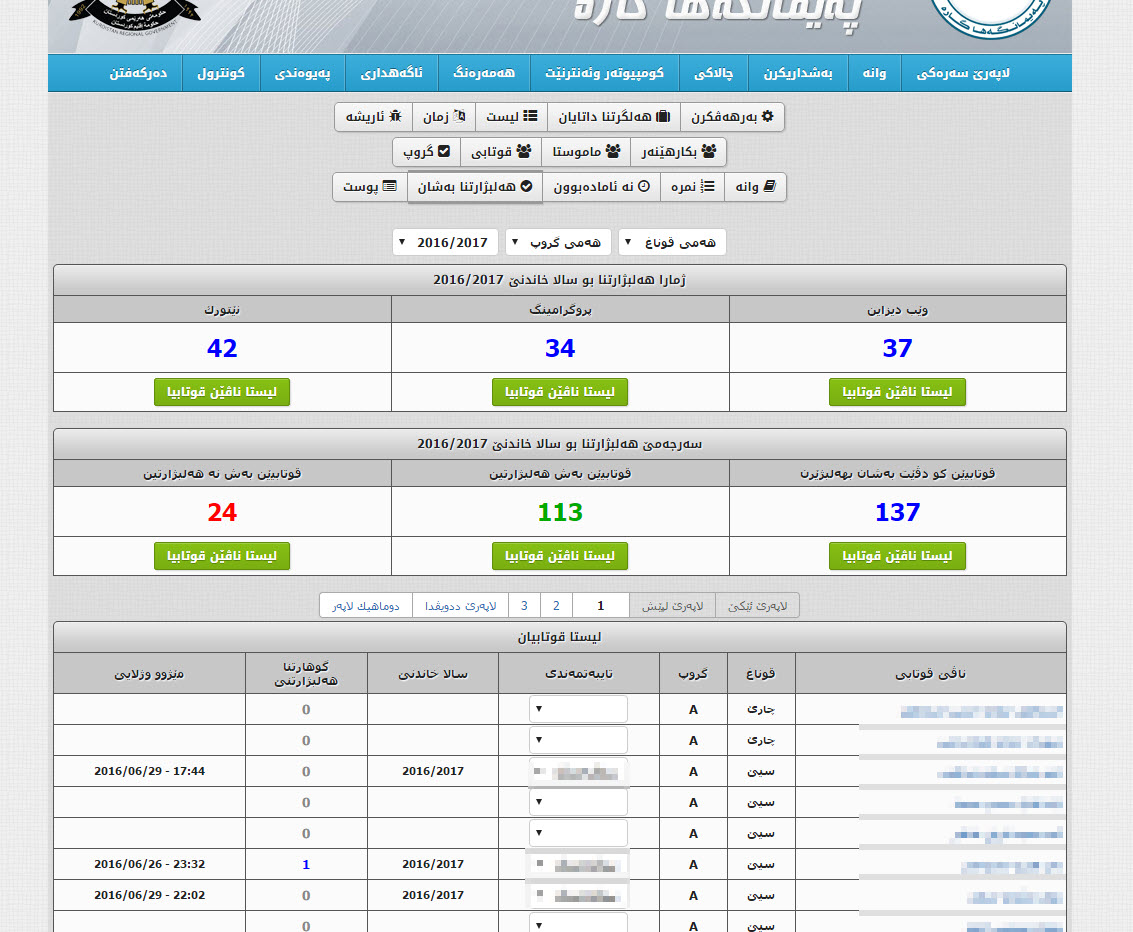The image size is (1133, 932).
Task: Open the ماموستا teachers group button
Action: [585, 152]
